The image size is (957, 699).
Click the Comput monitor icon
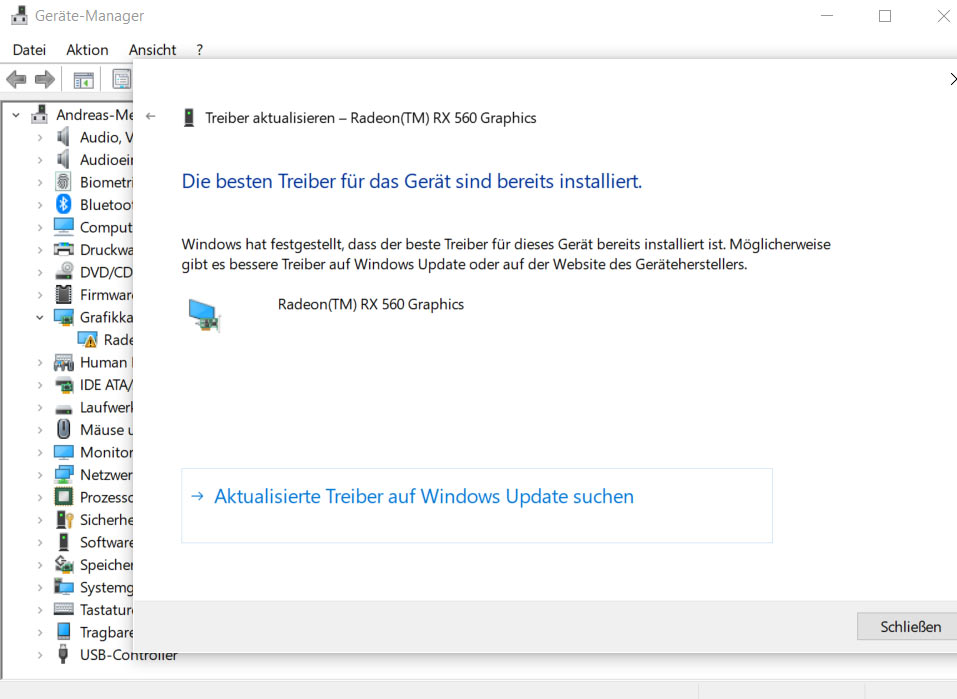[x=63, y=226]
